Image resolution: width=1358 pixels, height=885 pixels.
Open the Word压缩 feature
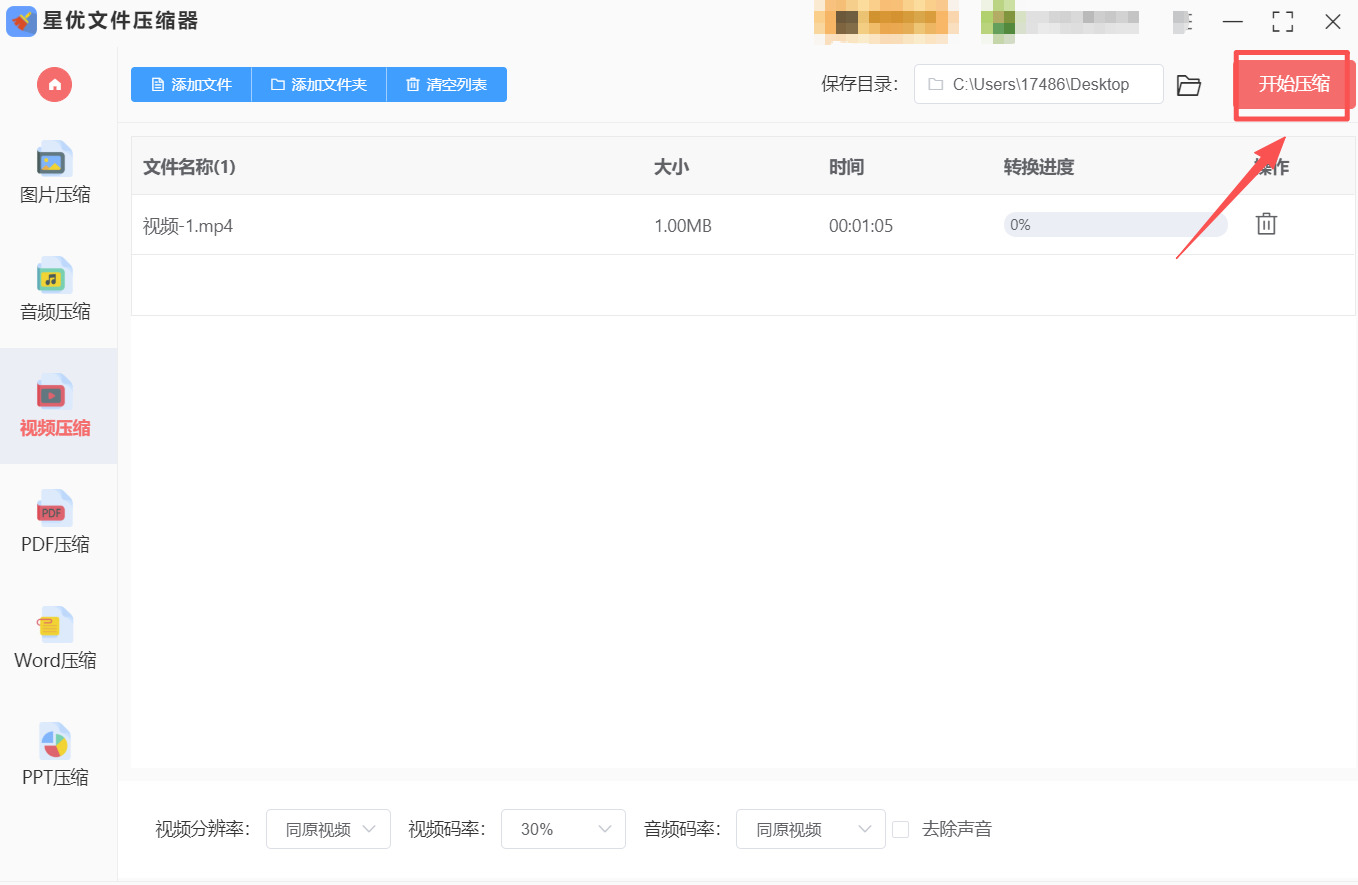coord(54,640)
